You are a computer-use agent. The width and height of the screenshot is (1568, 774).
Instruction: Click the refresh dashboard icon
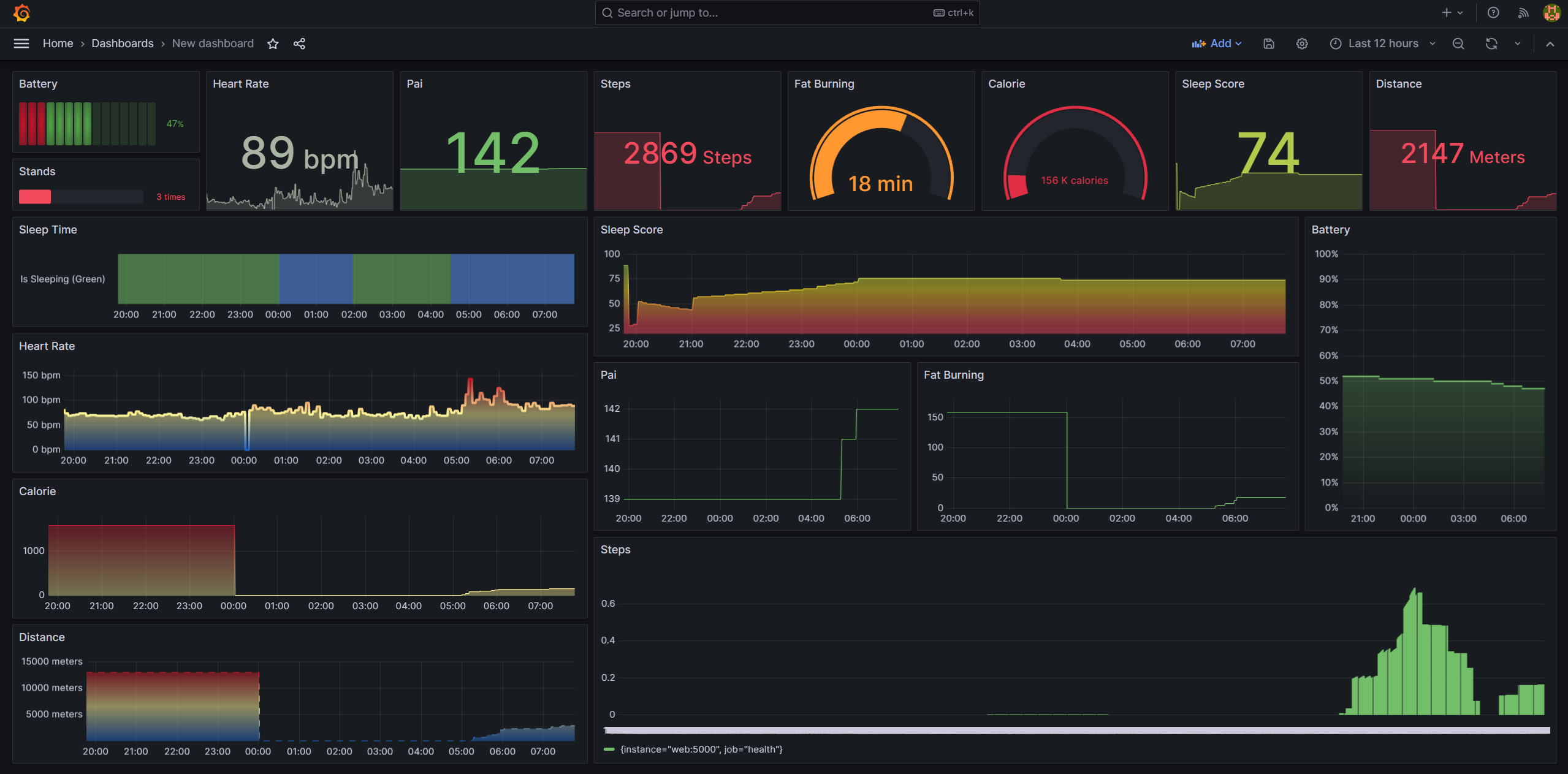coord(1491,44)
